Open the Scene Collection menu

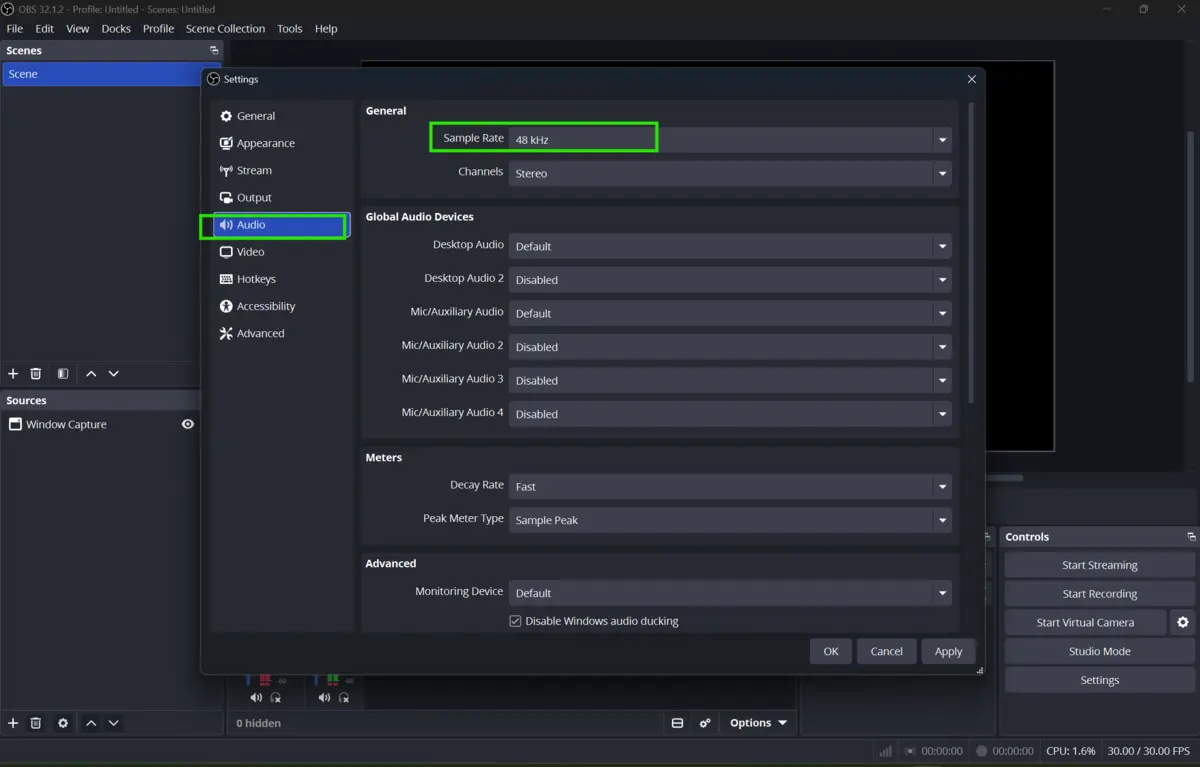pyautogui.click(x=225, y=29)
